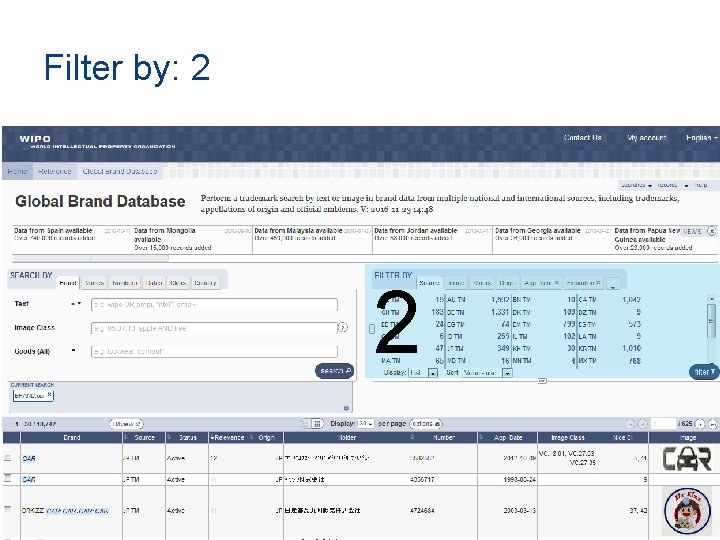Viewport: 720px width, 540px height.
Task: Close the news ticker bar
Action: [x=711, y=231]
